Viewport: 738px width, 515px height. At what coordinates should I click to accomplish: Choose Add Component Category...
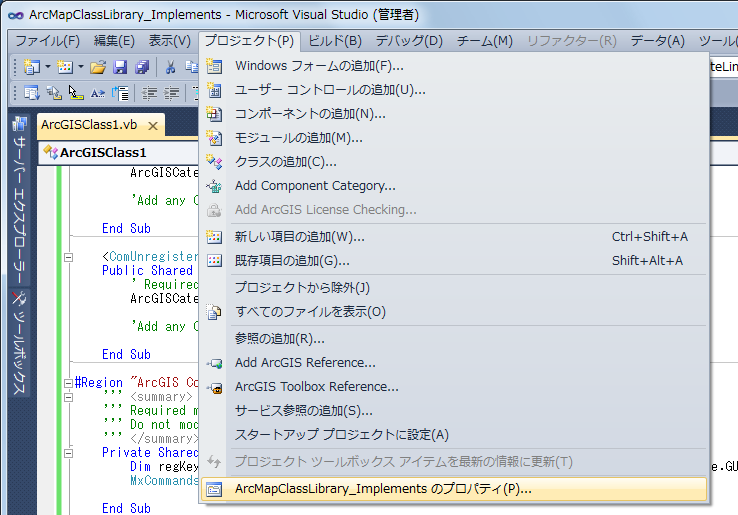click(454, 186)
